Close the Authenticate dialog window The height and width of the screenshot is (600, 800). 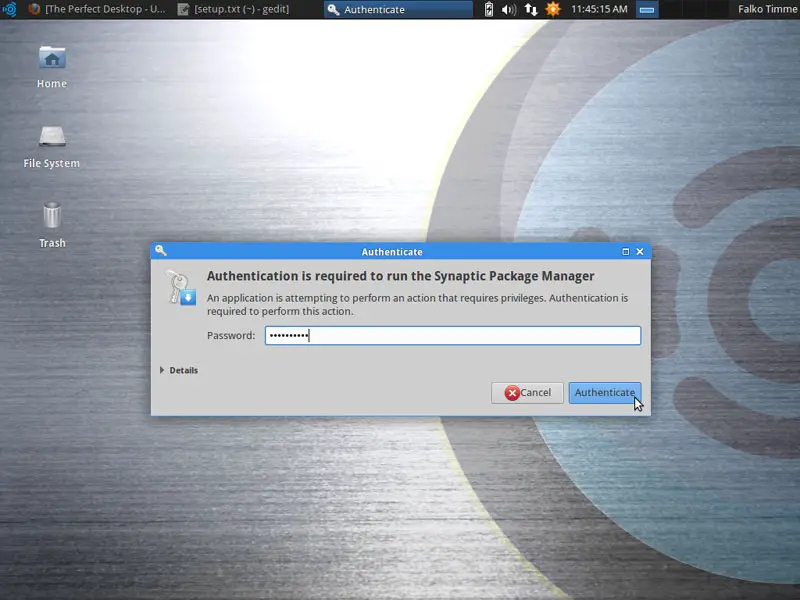pyautogui.click(x=640, y=252)
